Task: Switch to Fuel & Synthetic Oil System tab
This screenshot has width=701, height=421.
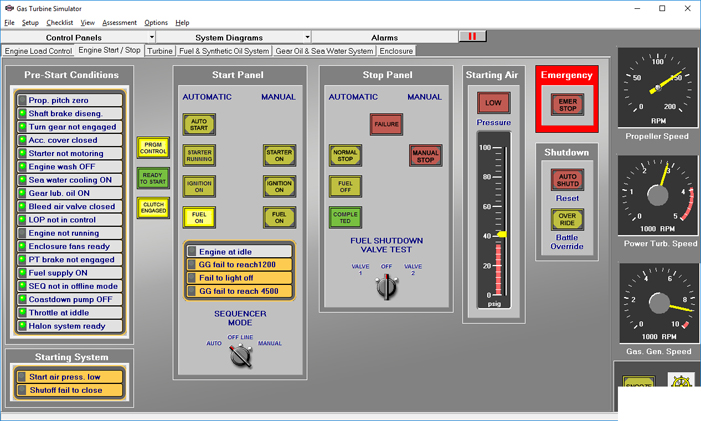Action: click(224, 51)
